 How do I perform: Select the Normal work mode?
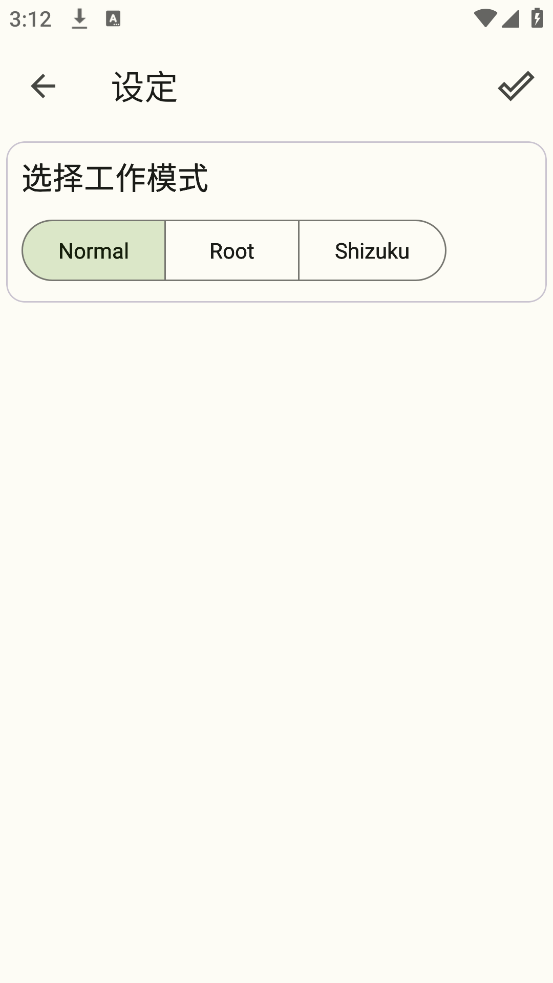tap(93, 251)
